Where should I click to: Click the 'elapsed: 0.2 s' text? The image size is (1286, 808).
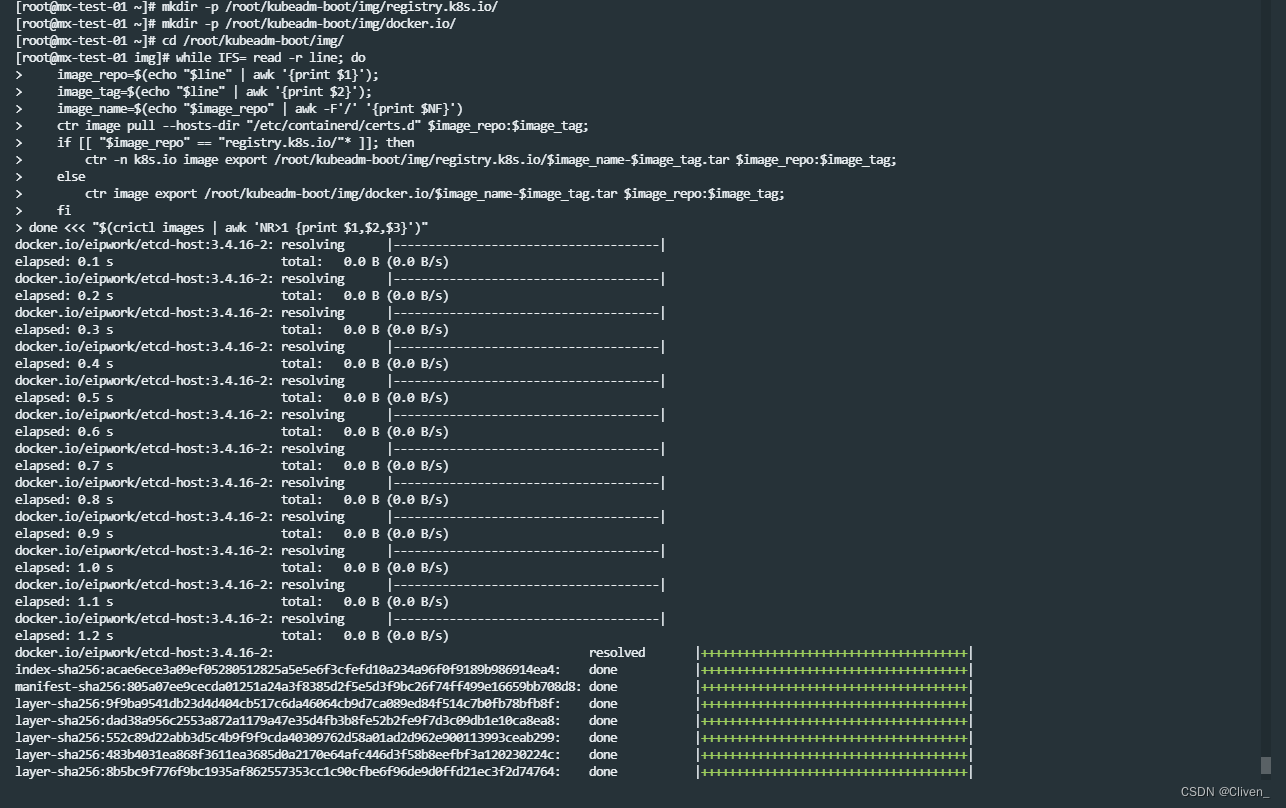click(x=64, y=296)
